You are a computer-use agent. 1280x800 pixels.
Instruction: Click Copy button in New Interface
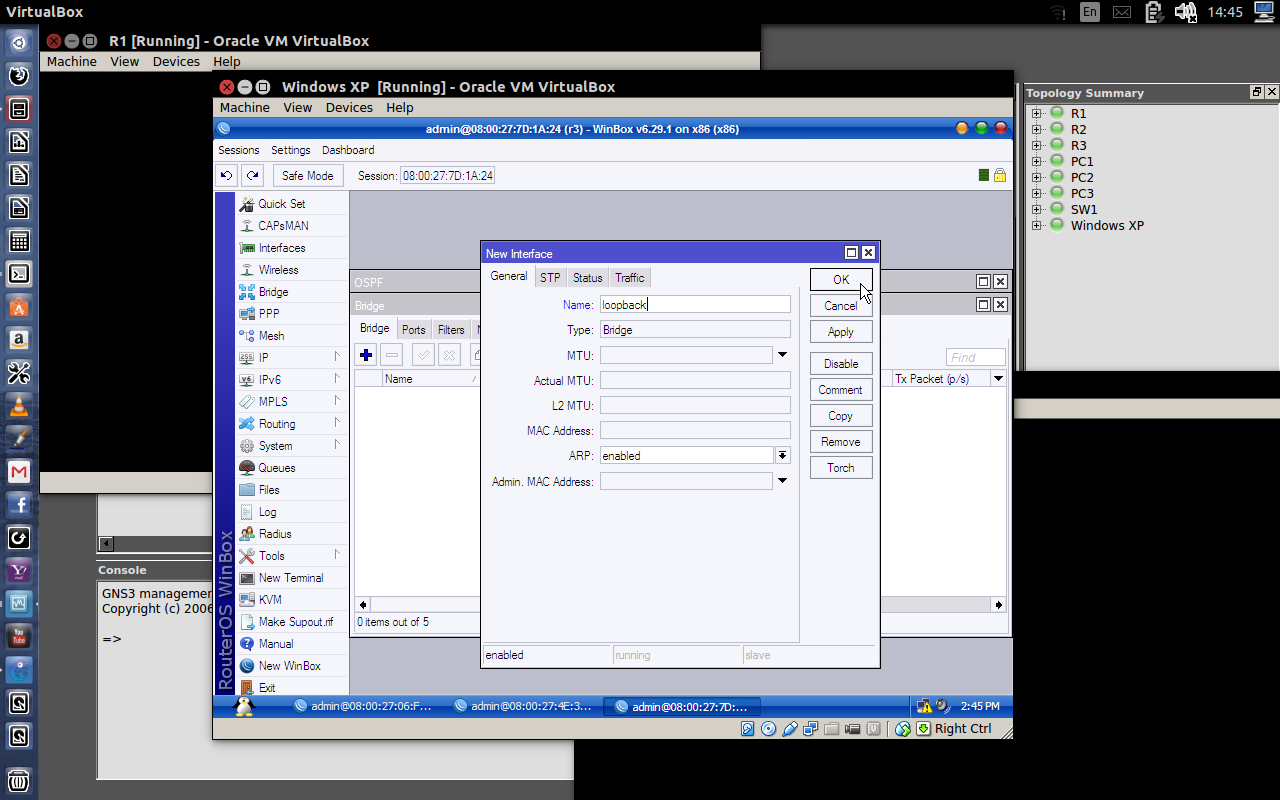(x=841, y=415)
